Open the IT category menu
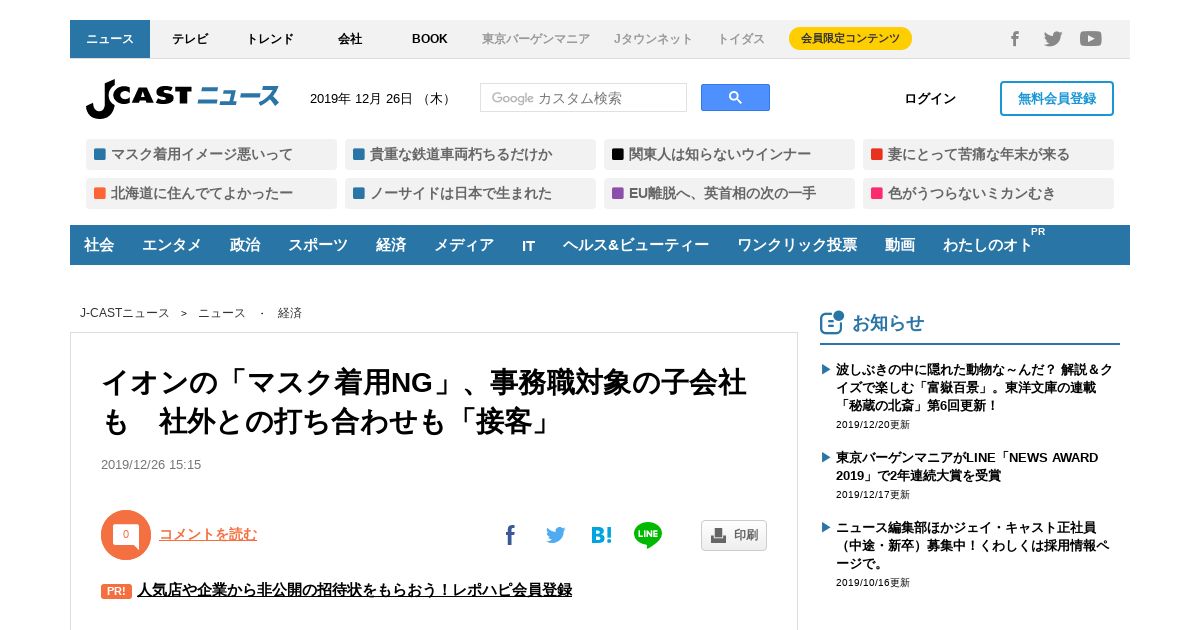Viewport: 1200px width, 630px height. coord(528,245)
